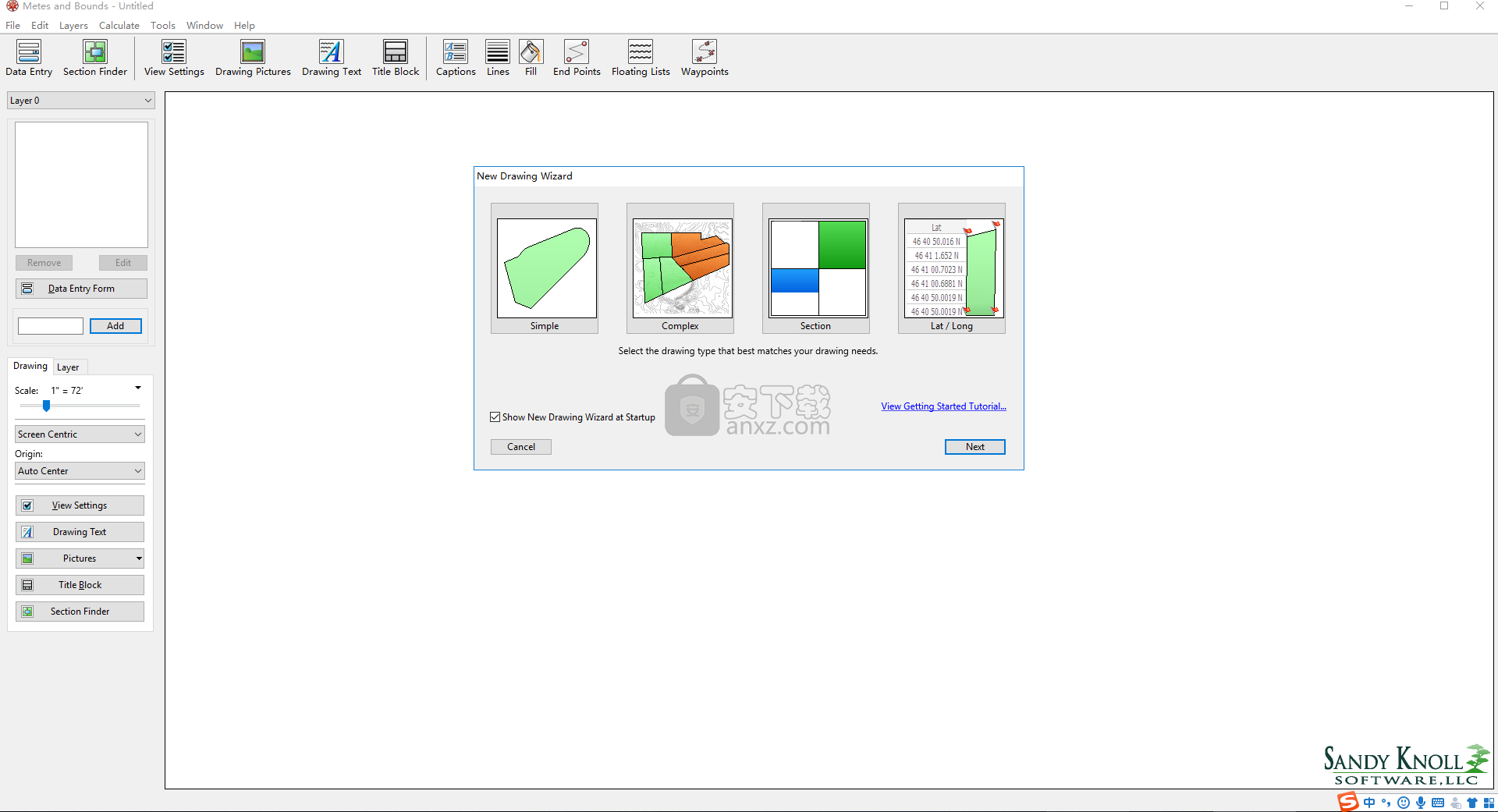
Task: Click the empty calls list box
Action: tap(81, 185)
